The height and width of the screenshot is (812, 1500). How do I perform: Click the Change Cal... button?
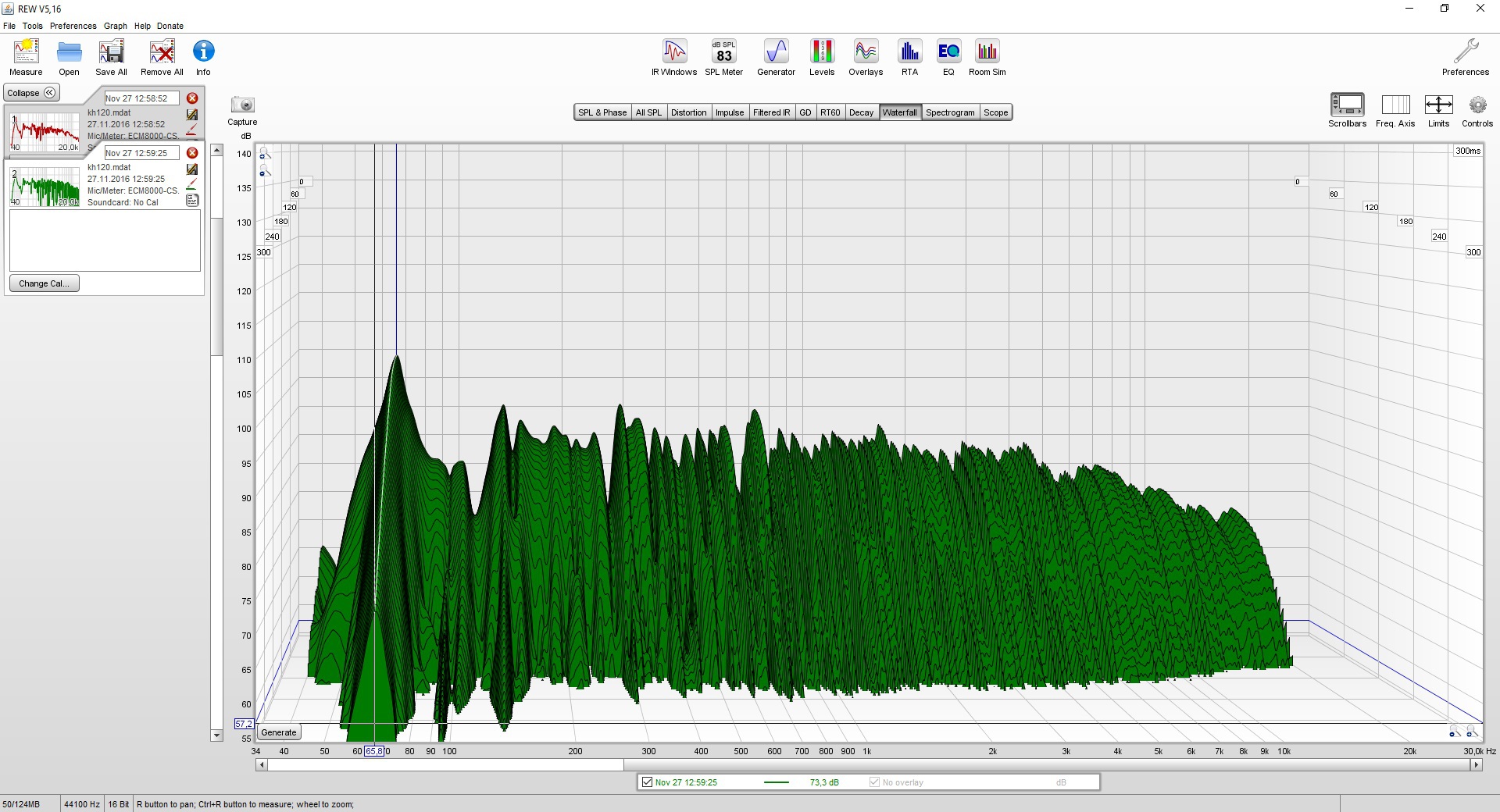coord(45,283)
